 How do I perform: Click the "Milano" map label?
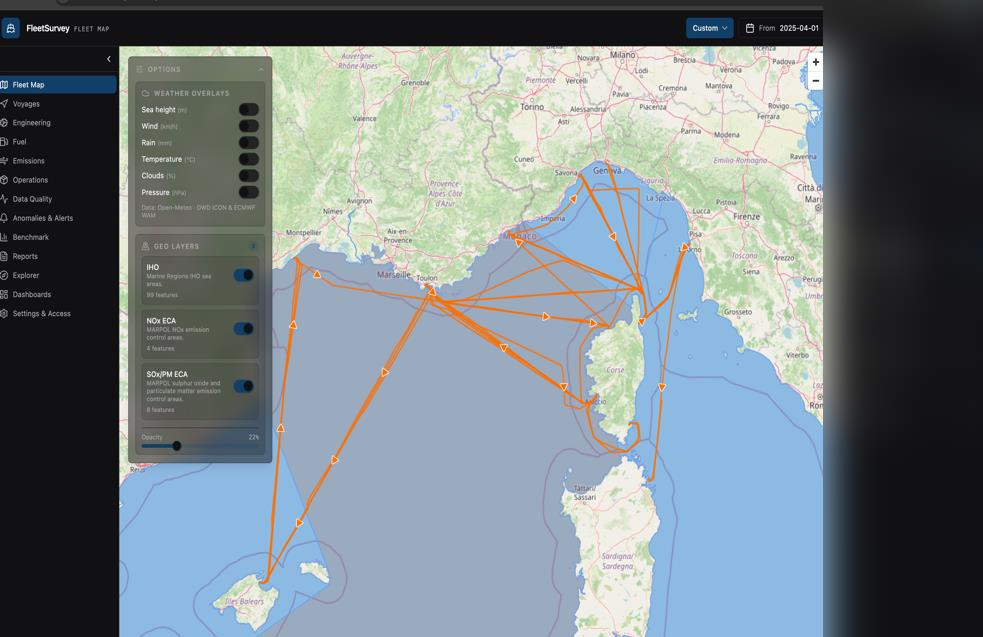[623, 55]
